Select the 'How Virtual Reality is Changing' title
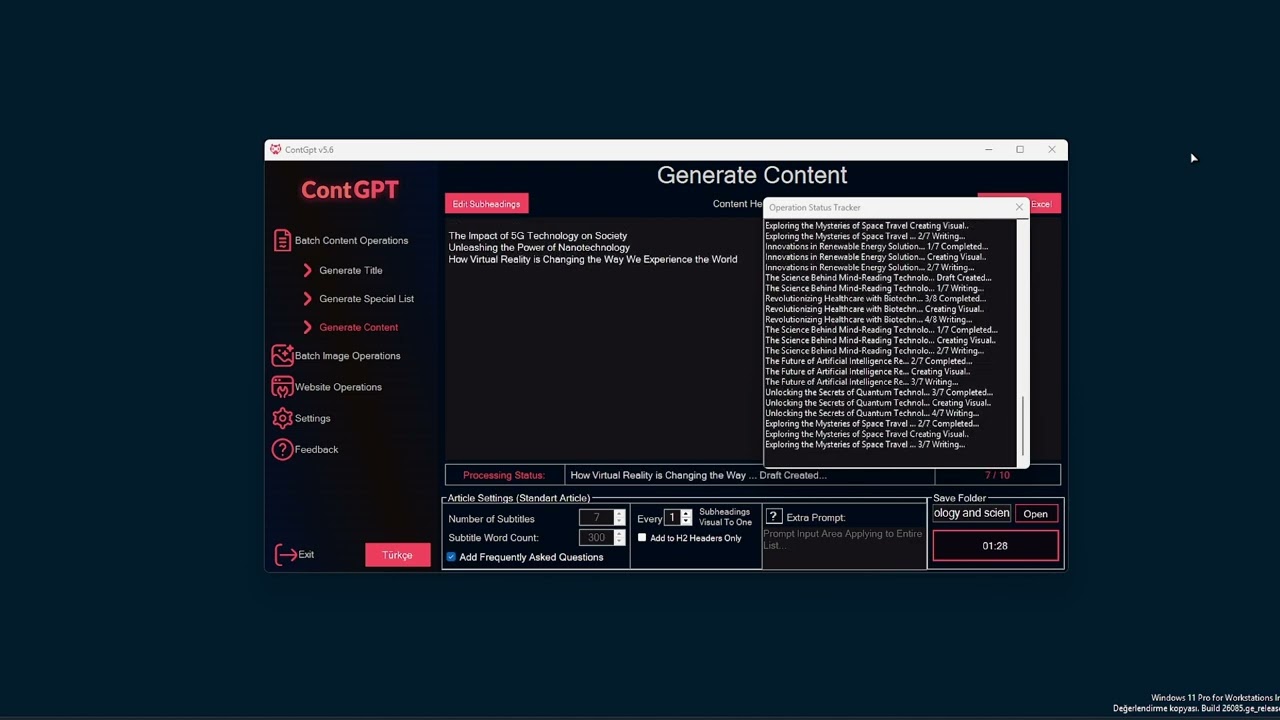Viewport: 1280px width, 720px height. [593, 260]
